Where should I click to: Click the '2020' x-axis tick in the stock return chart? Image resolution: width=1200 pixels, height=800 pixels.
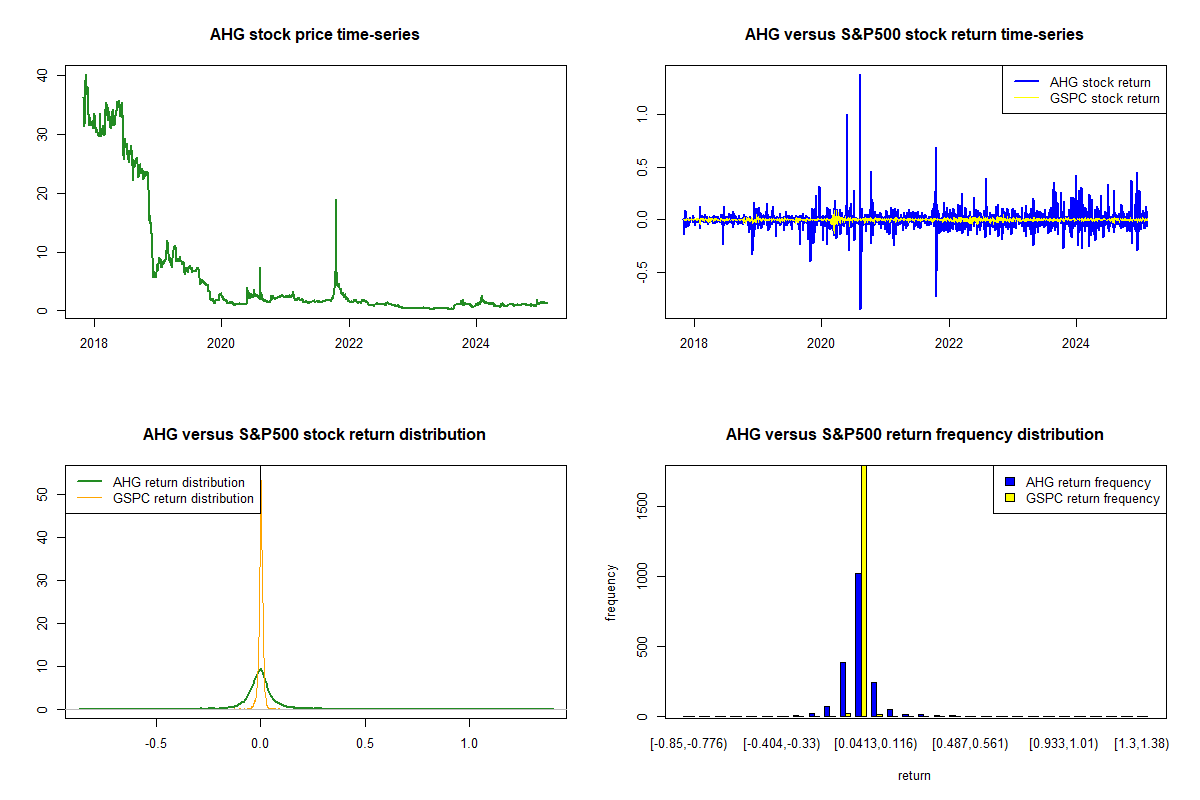[x=821, y=344]
